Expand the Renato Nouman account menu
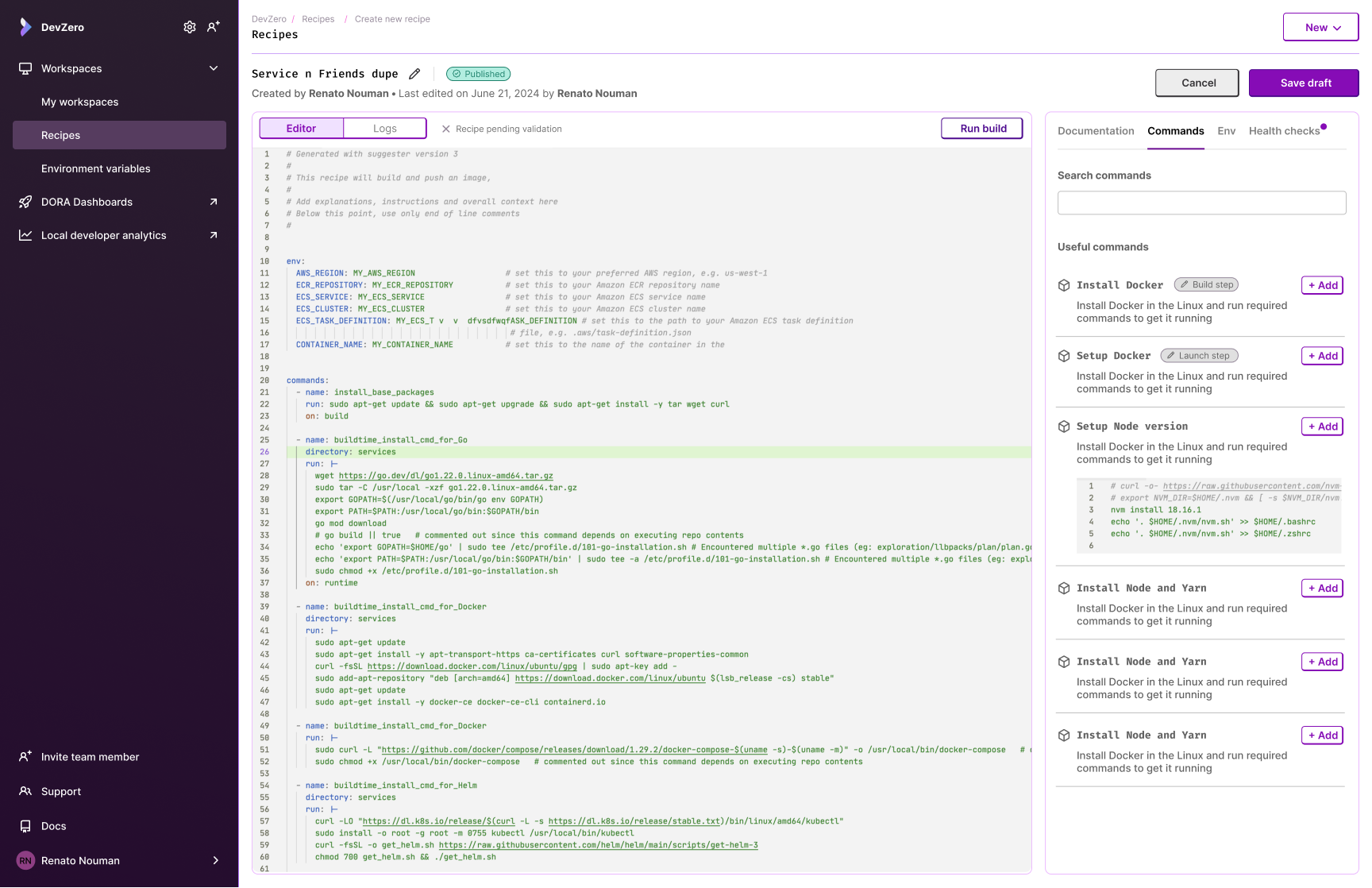The image size is (1372, 888). pyautogui.click(x=214, y=860)
